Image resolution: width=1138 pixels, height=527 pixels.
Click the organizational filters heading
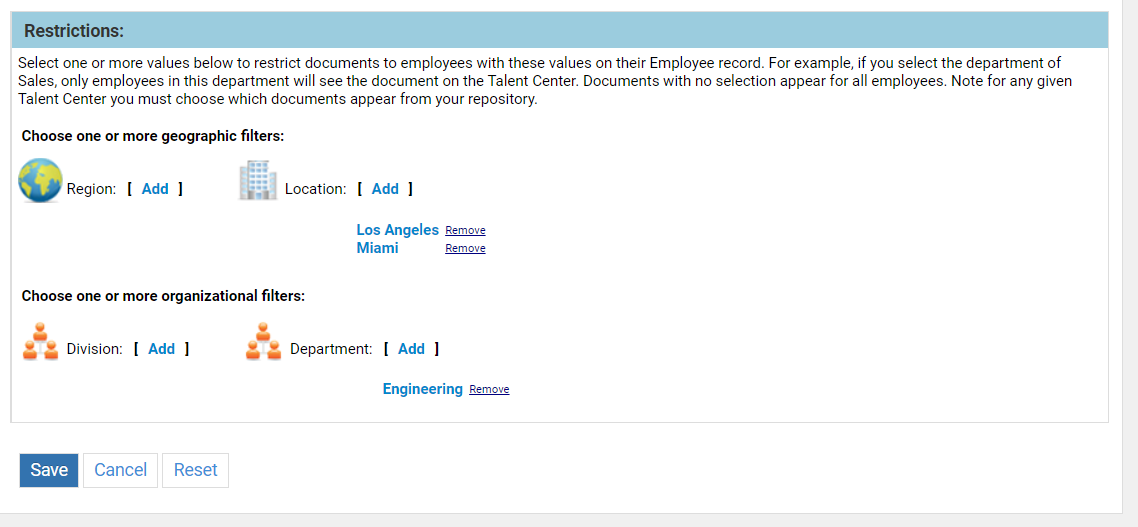coord(163,296)
